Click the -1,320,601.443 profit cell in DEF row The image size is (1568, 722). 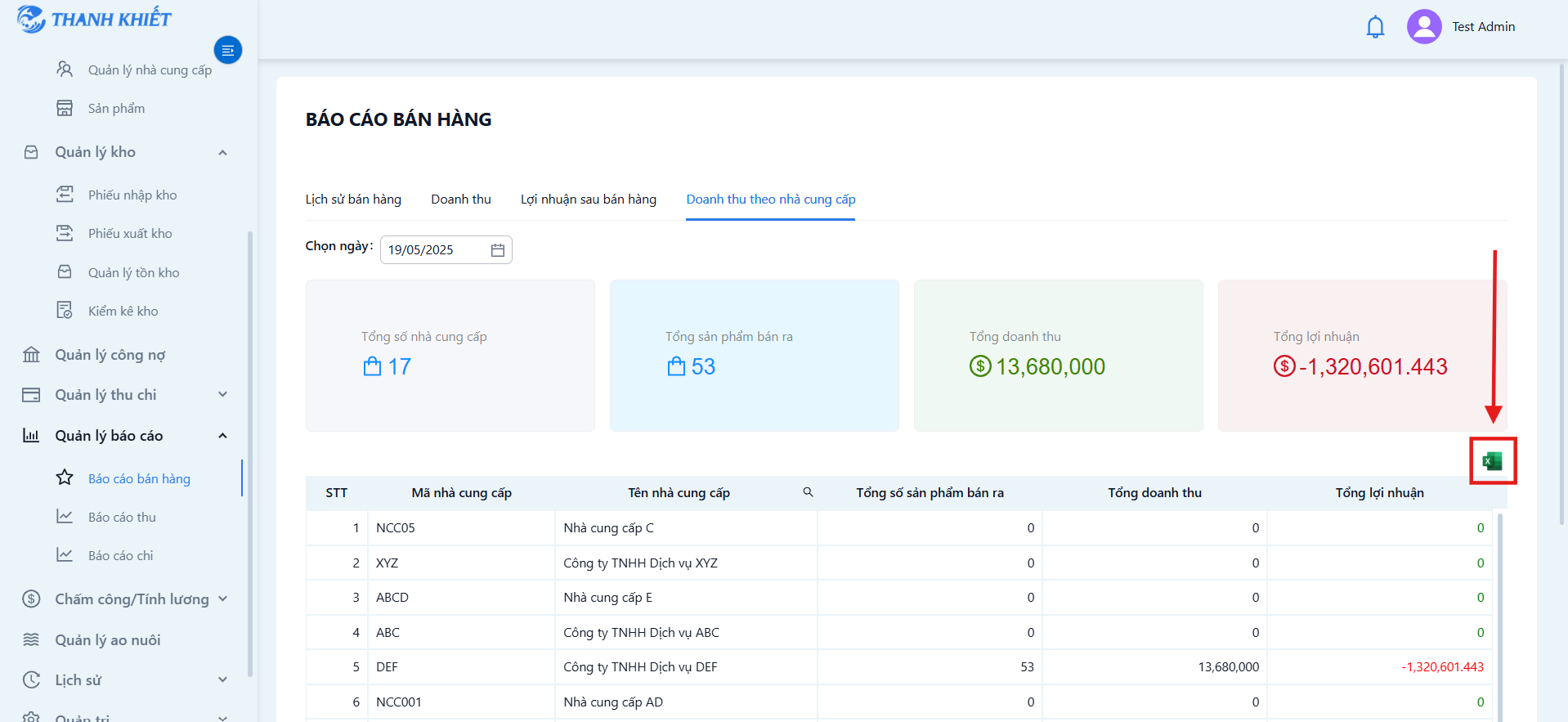1379,666
